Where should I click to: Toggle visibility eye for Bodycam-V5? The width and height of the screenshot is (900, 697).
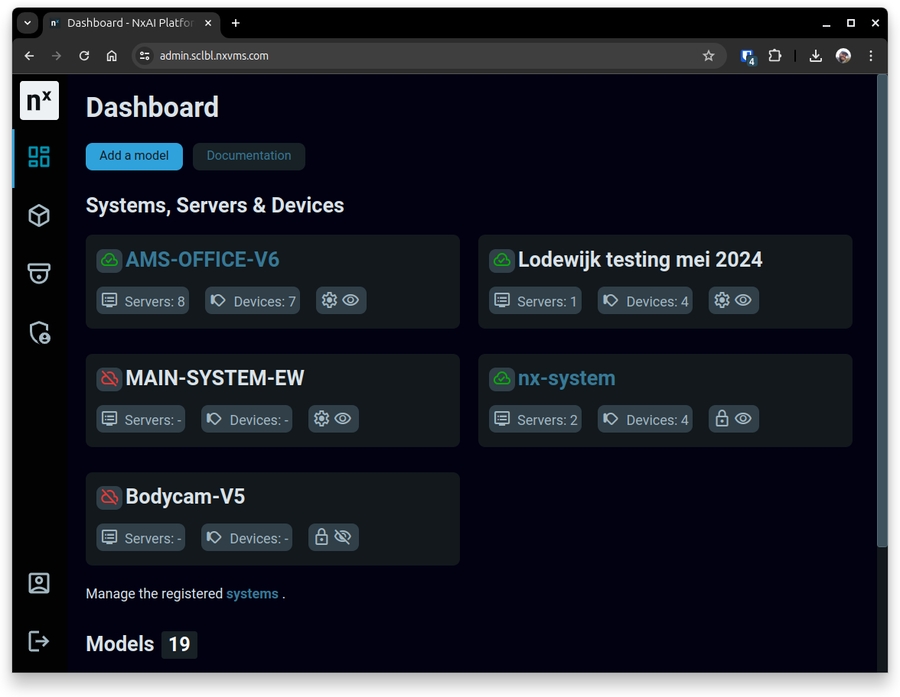click(343, 537)
